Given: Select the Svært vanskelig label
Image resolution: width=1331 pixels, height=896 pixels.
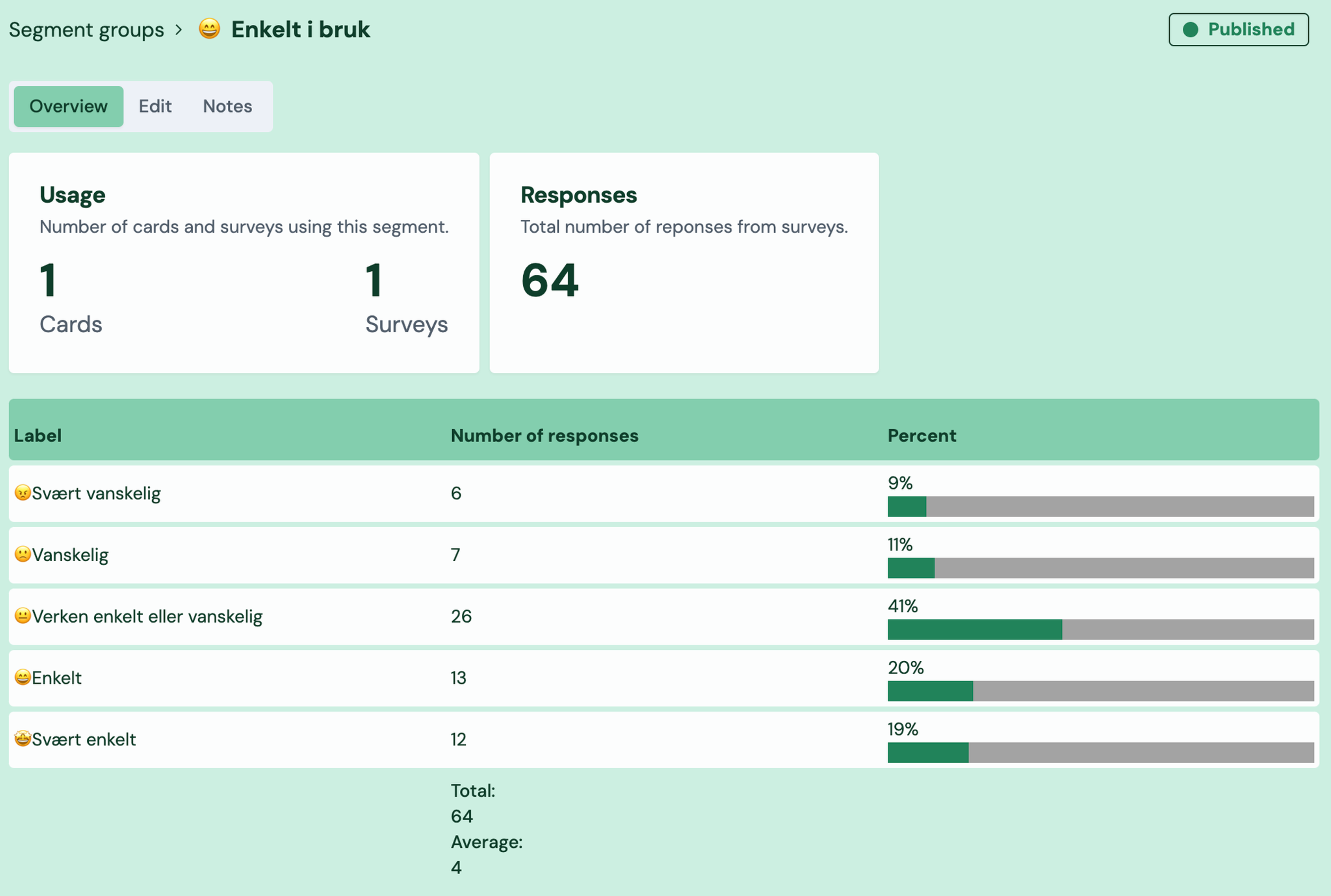Looking at the screenshot, I should pyautogui.click(x=97, y=494).
